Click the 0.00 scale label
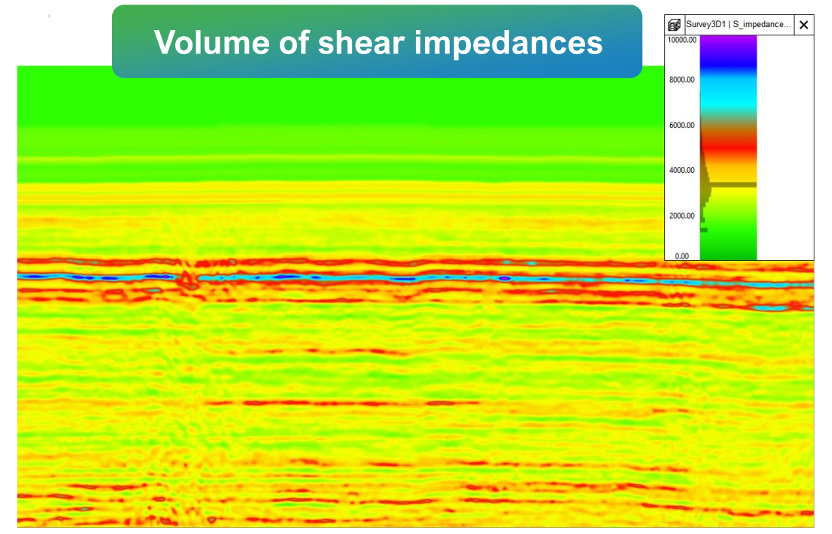Image resolution: width=832 pixels, height=534 pixels. coord(682,256)
